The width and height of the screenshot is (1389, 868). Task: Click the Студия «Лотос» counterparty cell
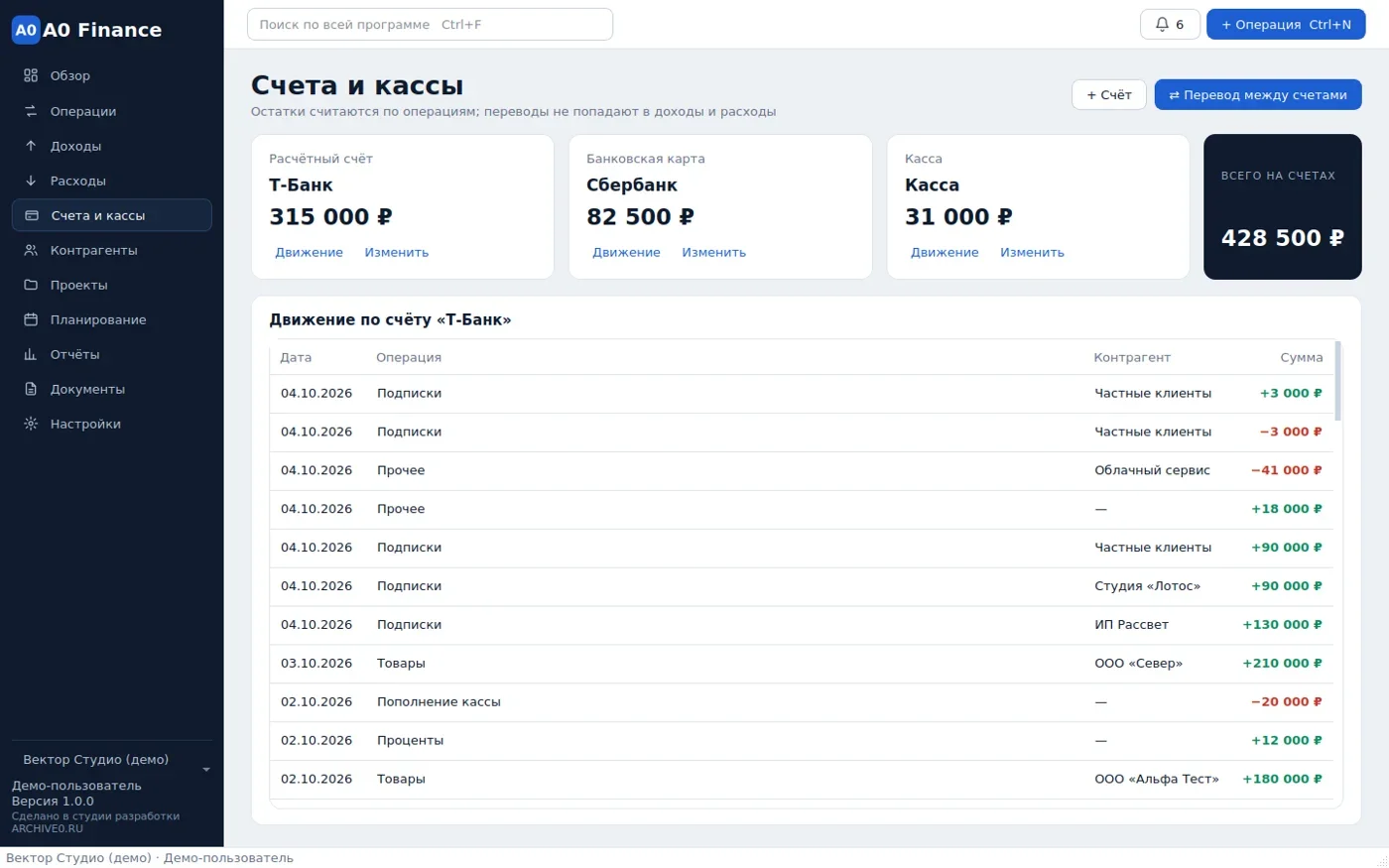coord(1147,586)
